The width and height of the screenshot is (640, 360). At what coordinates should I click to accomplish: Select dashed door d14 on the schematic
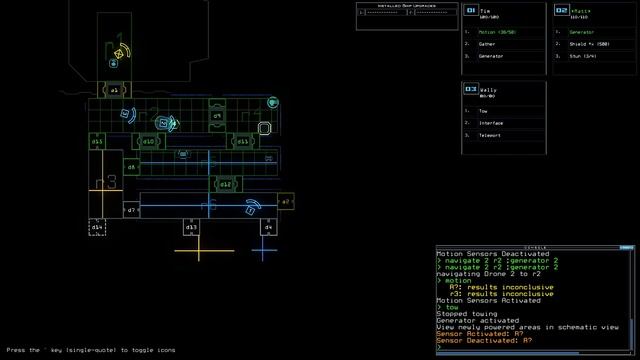click(x=97, y=227)
